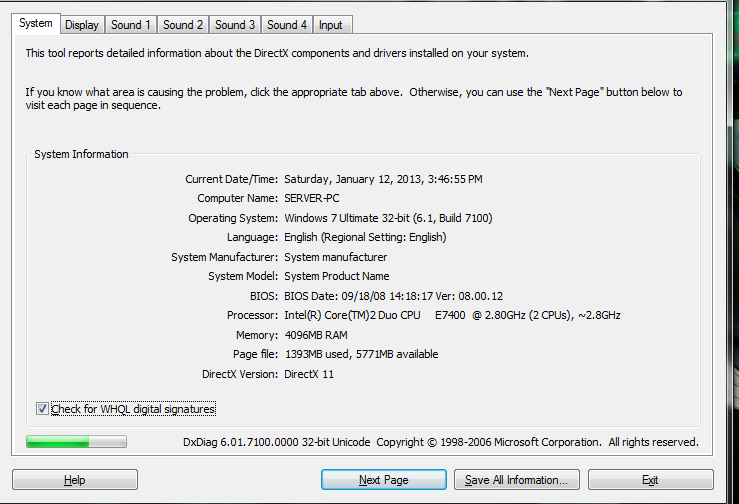Viewport: 739px width, 504px height.
Task: Go to the Sound 2 tab
Action: click(183, 25)
